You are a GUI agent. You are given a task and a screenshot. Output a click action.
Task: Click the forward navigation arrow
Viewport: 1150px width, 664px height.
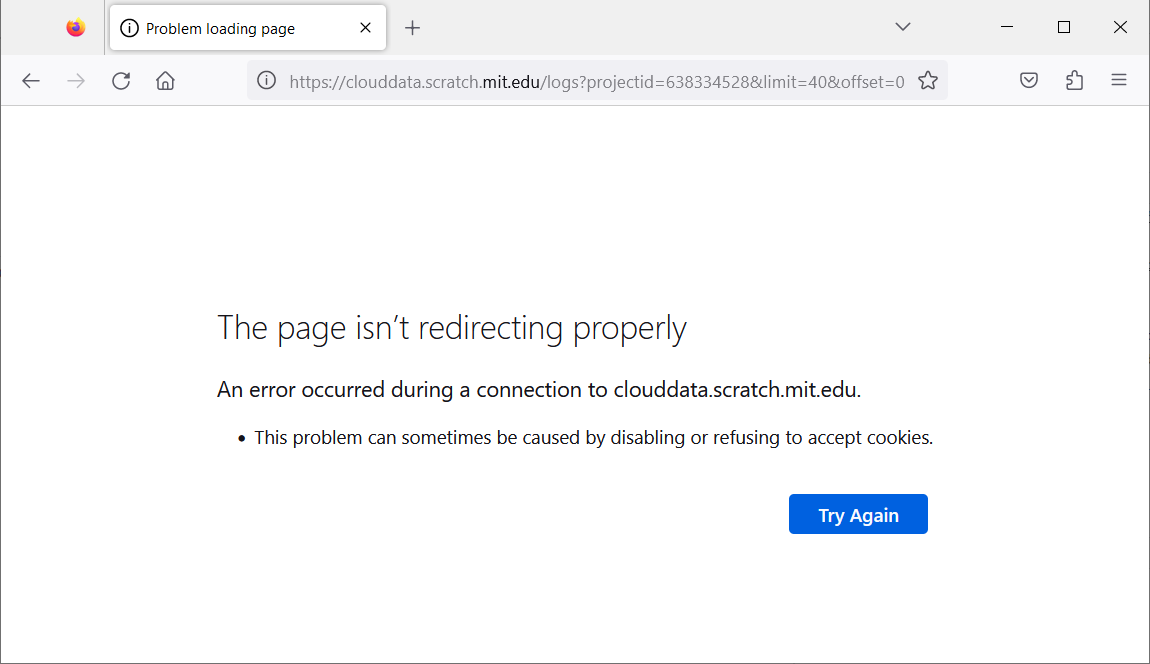pos(76,81)
